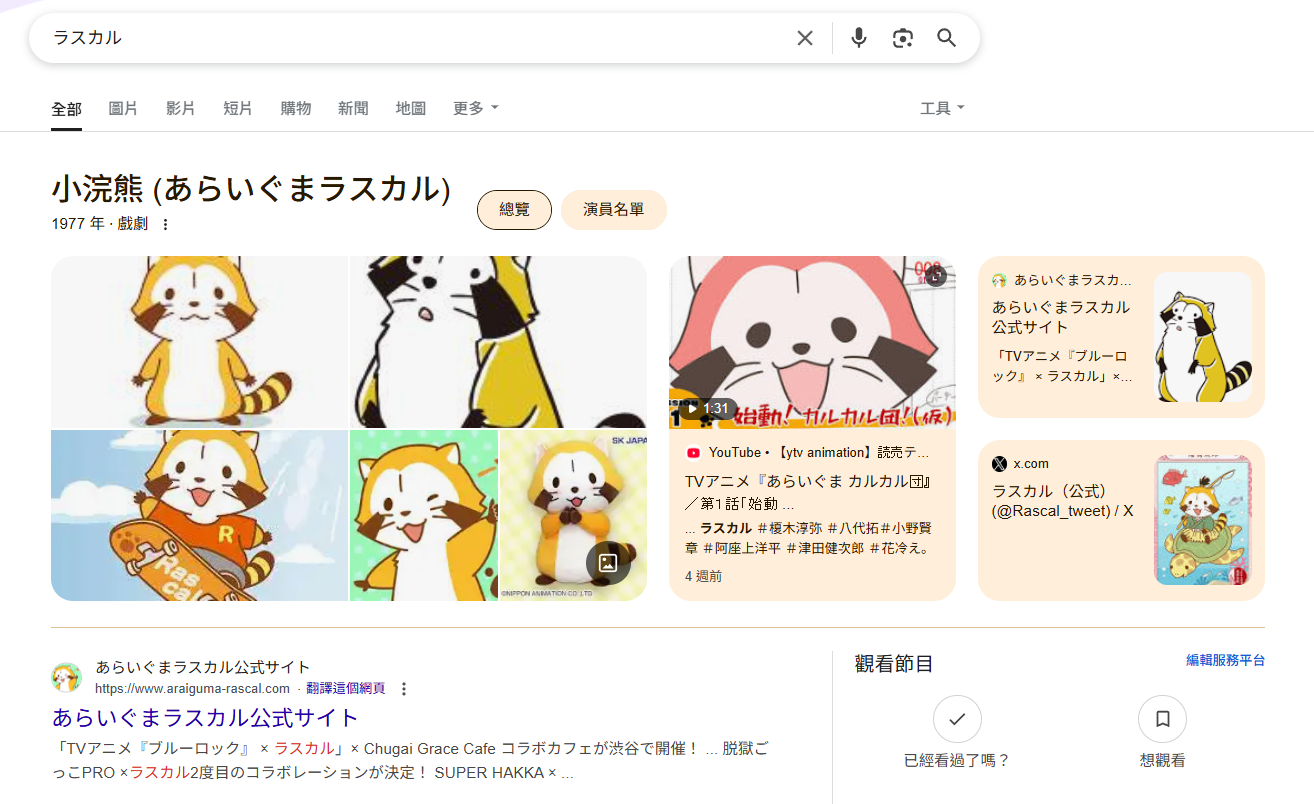Click the YouTube logo icon in the video card
Image resolution: width=1314 pixels, height=804 pixels.
tap(693, 452)
